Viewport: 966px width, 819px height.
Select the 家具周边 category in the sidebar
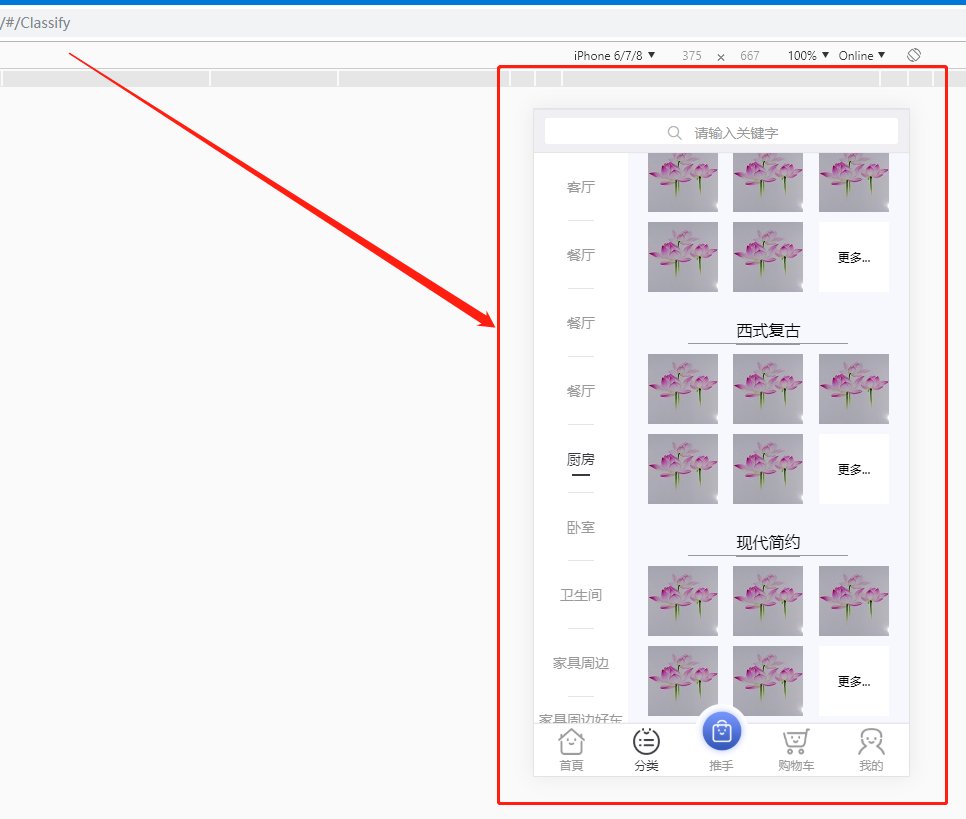click(x=581, y=663)
